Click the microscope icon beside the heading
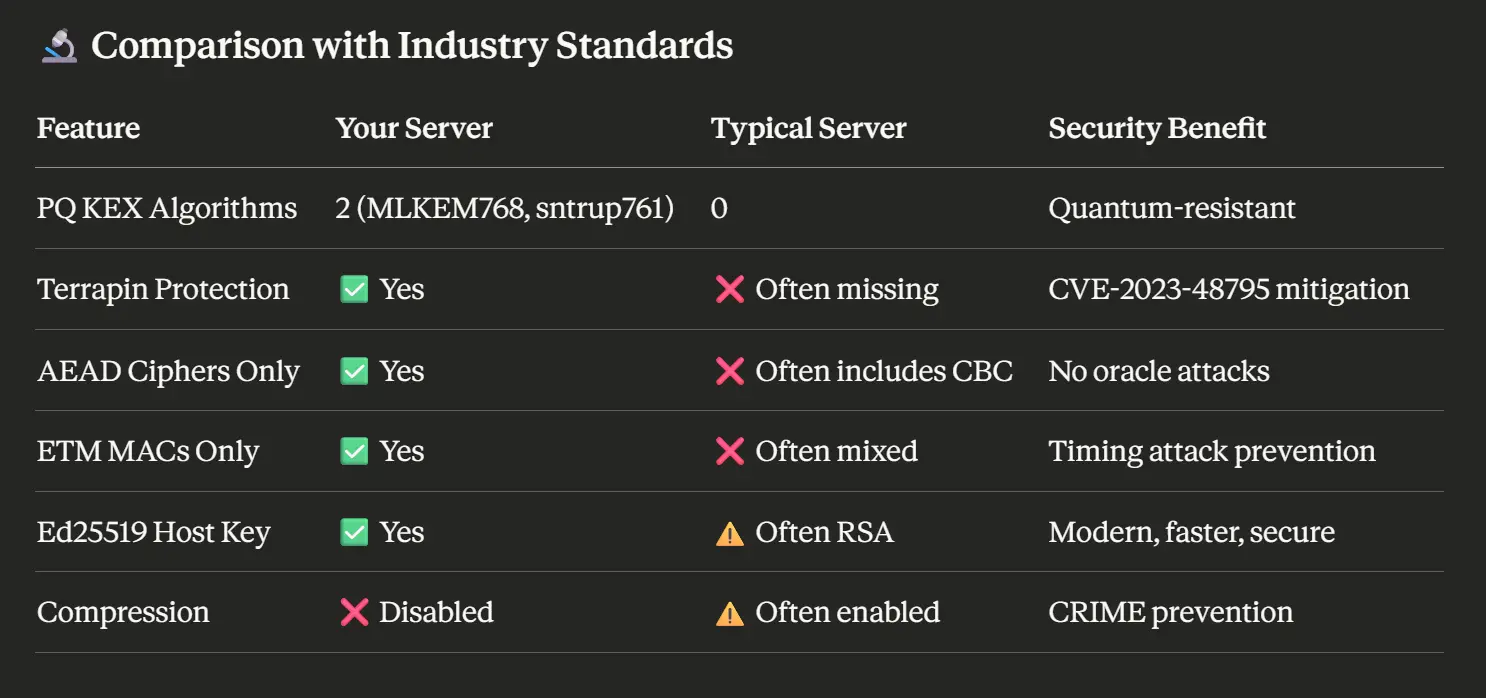Image resolution: width=1486 pixels, height=698 pixels. pos(59,46)
